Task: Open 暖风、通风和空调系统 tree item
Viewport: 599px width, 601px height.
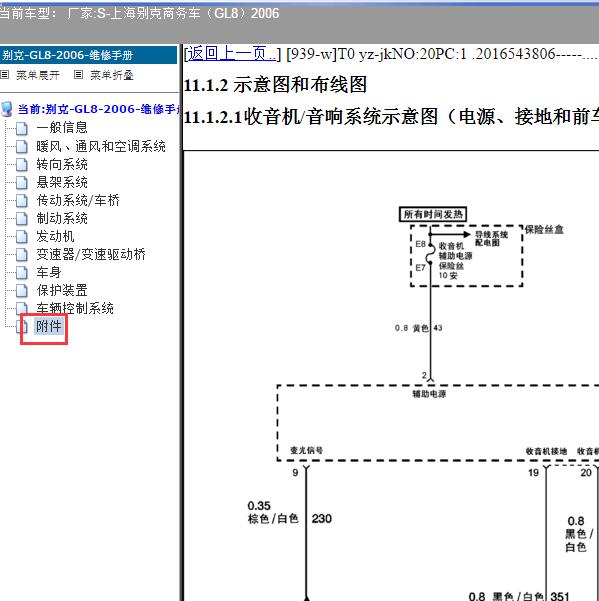Action: (x=101, y=146)
